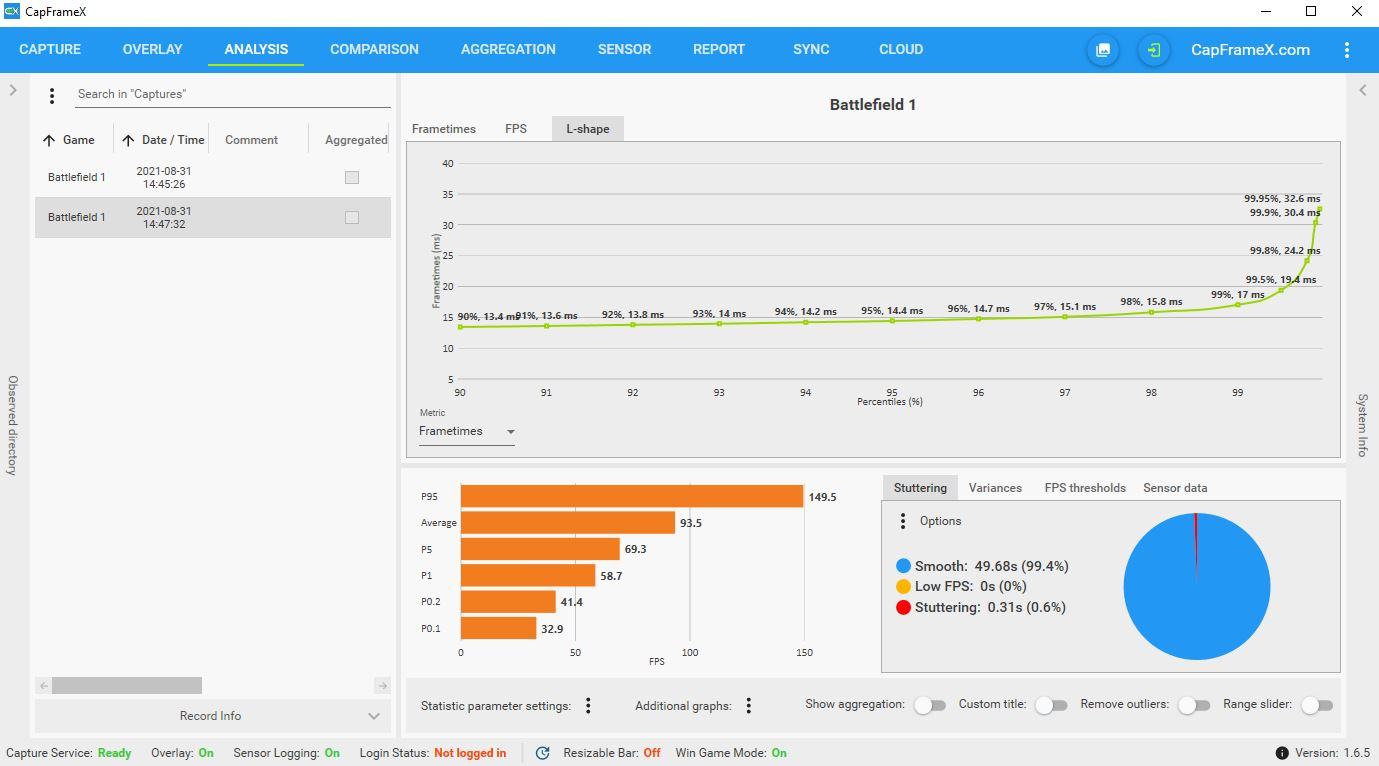Open the COMPARISON tab
Image resolution: width=1379 pixels, height=766 pixels.
point(374,49)
